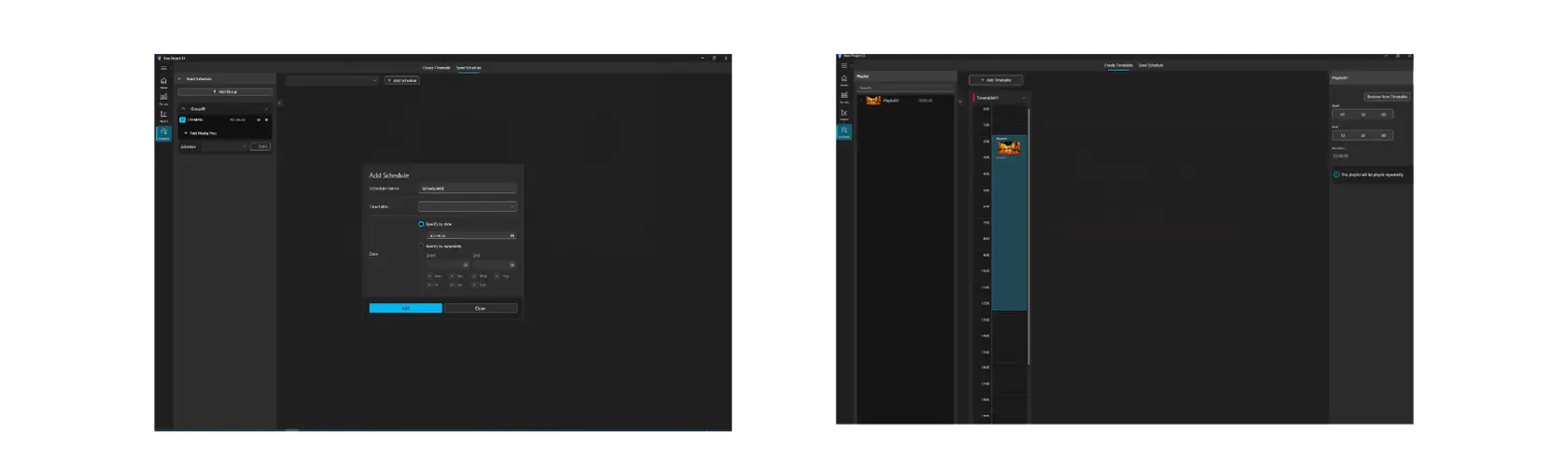
Task: Toggle Fri checkbox
Action: point(429,285)
